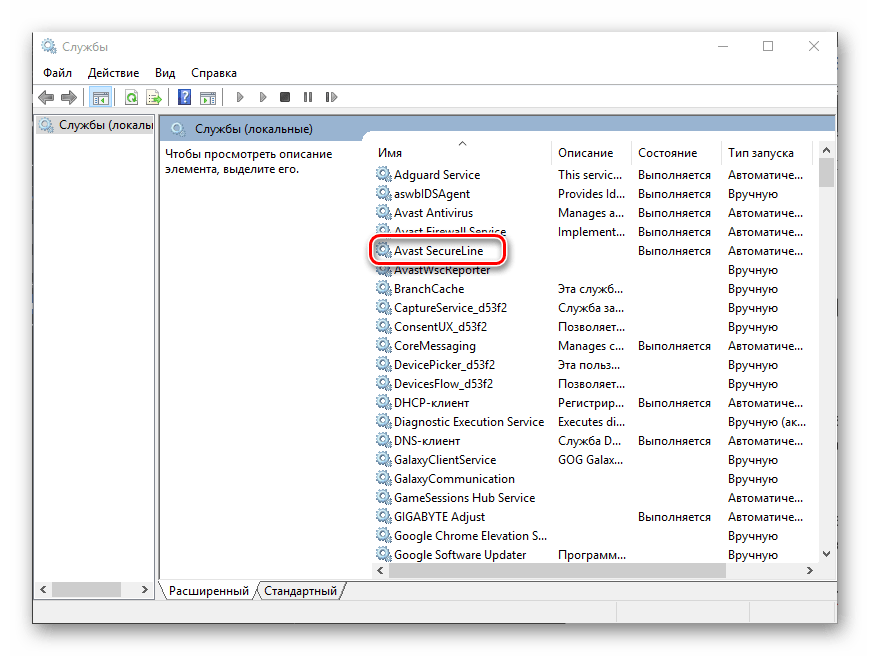Stop the service with the square toolbar icon
The height and width of the screenshot is (656, 870).
click(x=283, y=97)
